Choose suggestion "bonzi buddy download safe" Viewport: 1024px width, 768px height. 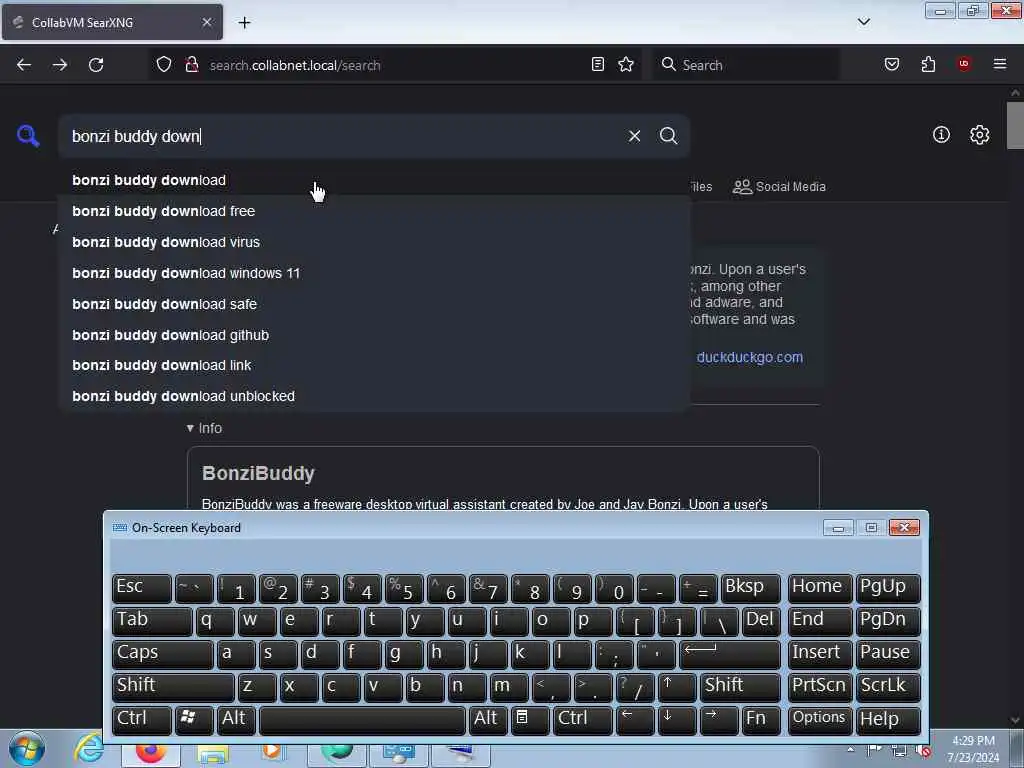coord(374,304)
